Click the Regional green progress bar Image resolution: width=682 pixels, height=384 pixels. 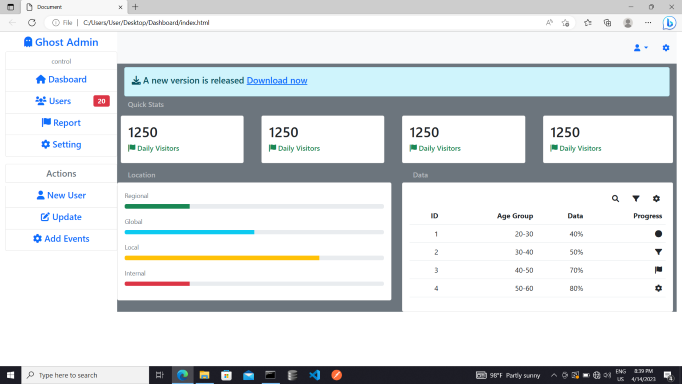click(x=157, y=206)
